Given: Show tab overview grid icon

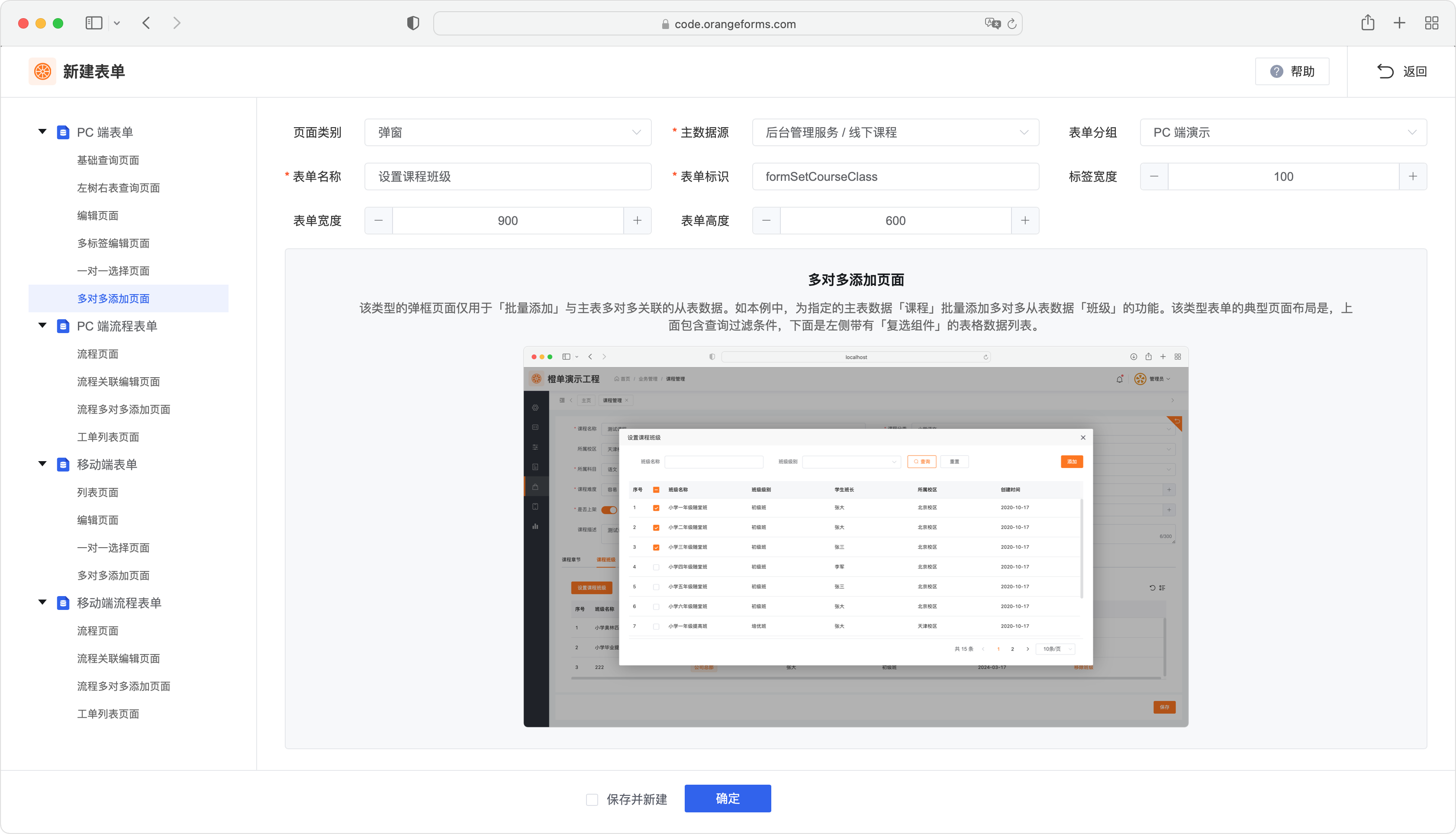Looking at the screenshot, I should tap(1431, 23).
